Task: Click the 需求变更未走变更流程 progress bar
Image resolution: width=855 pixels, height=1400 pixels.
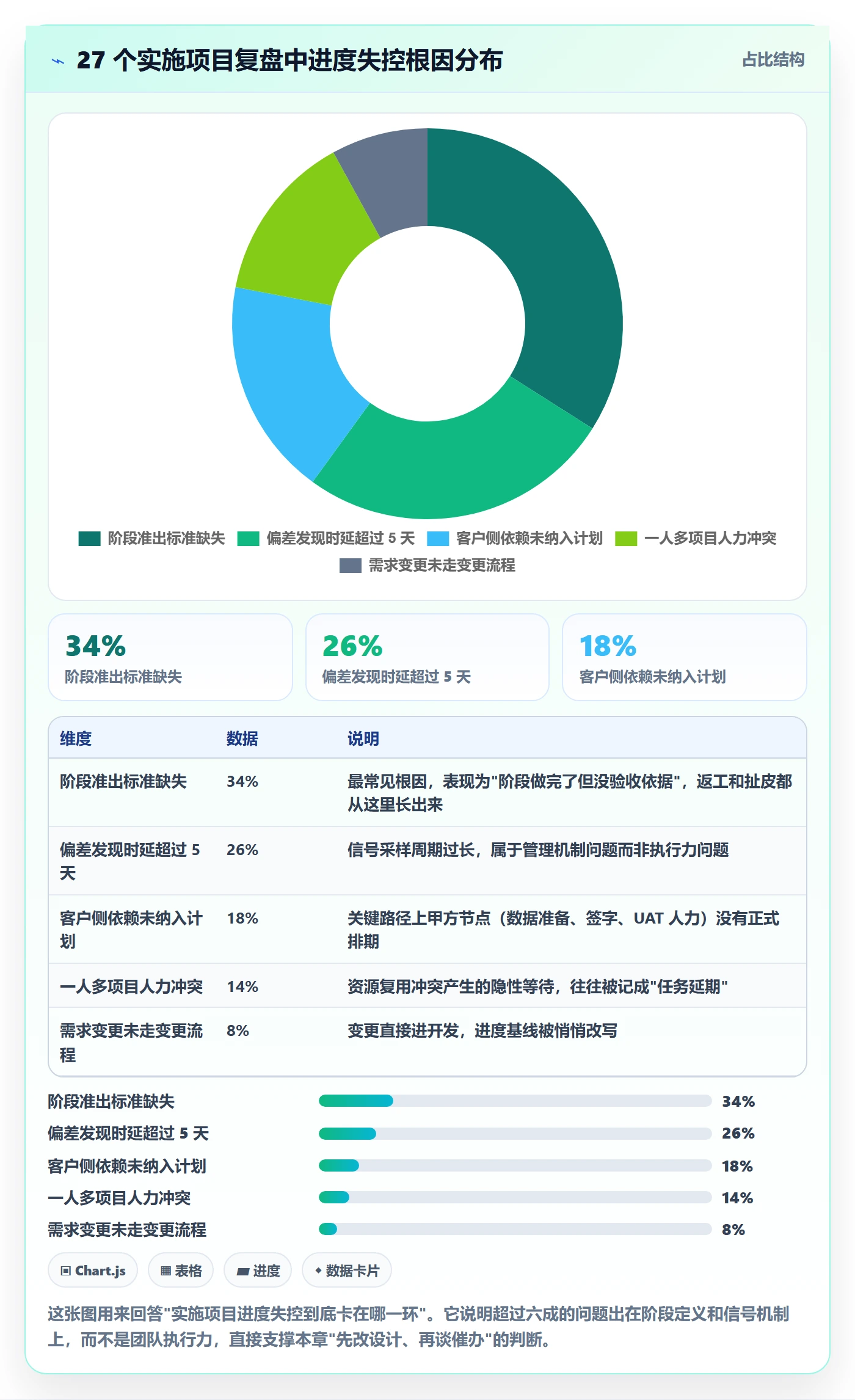Action: coord(515,1229)
